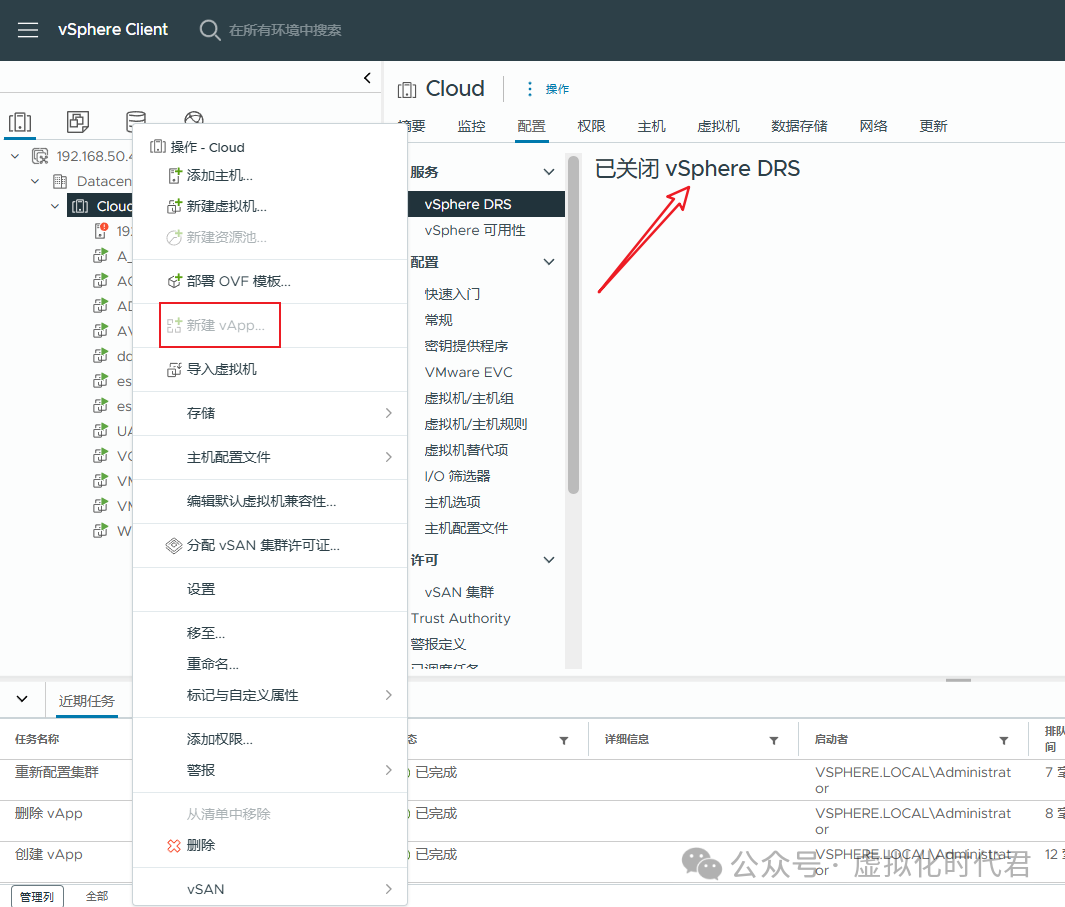1065x907 pixels.
Task: Collapse the left navigation pane arrow
Action: 367,78
